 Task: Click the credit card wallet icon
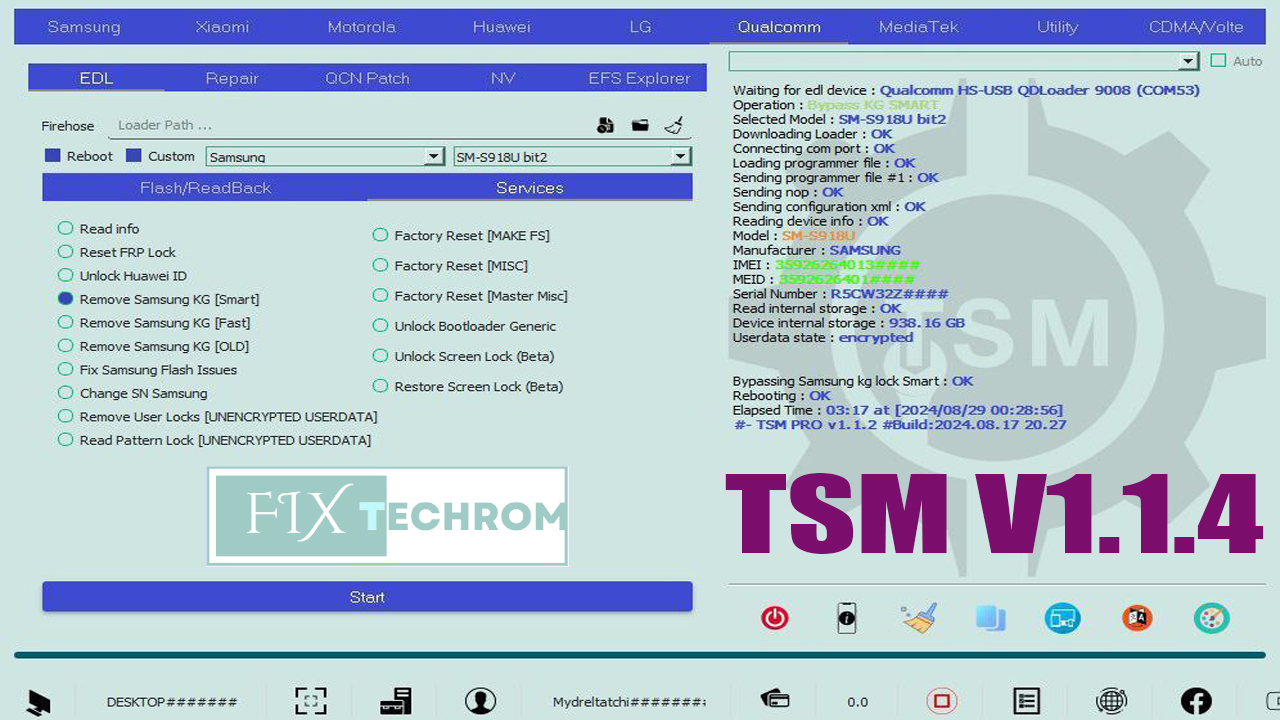[775, 700]
